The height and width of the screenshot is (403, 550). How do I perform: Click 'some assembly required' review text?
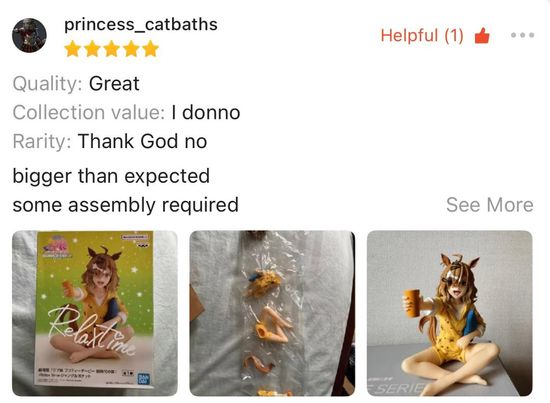tap(126, 205)
